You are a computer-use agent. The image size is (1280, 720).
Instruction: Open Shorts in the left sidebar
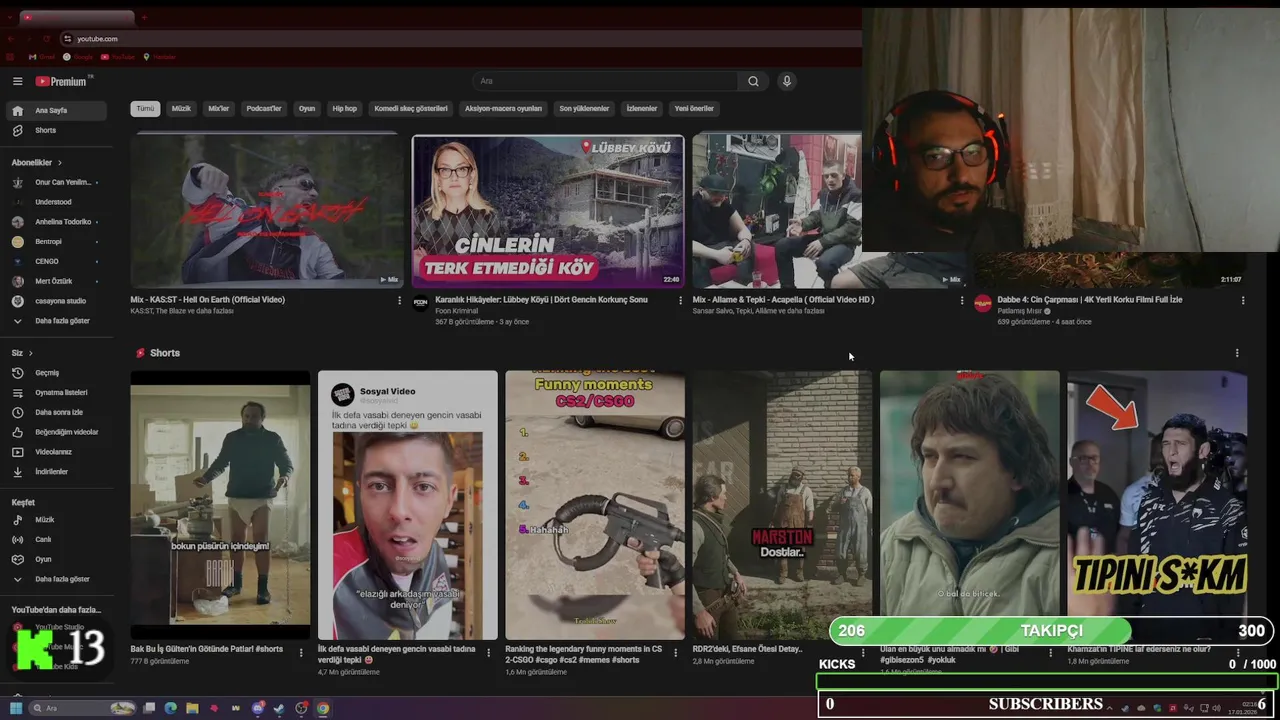[56, 130]
